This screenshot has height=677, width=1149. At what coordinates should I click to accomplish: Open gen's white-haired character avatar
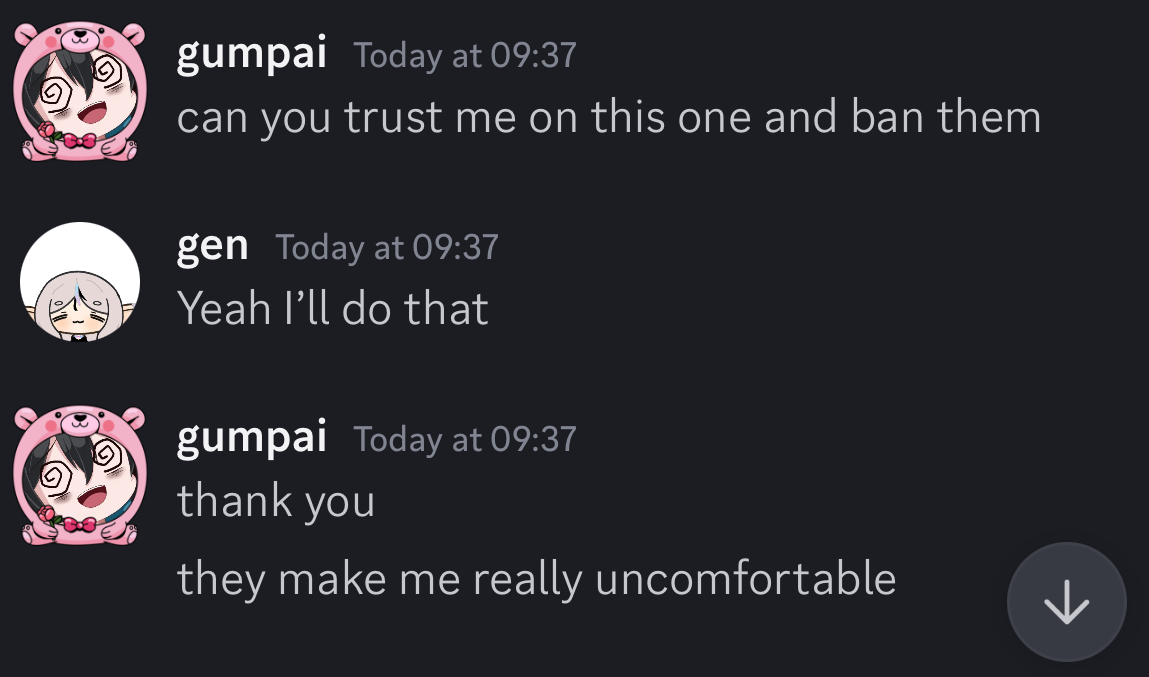pyautogui.click(x=80, y=282)
